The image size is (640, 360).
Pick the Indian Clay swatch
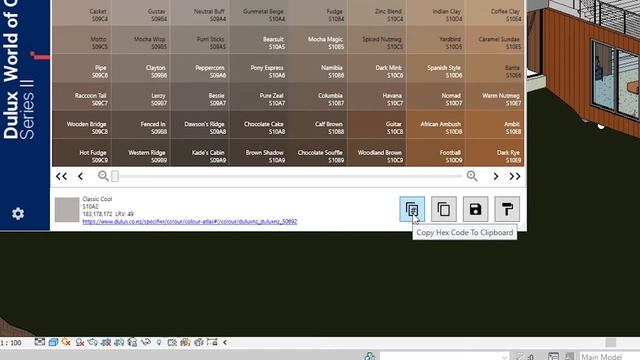click(x=436, y=13)
